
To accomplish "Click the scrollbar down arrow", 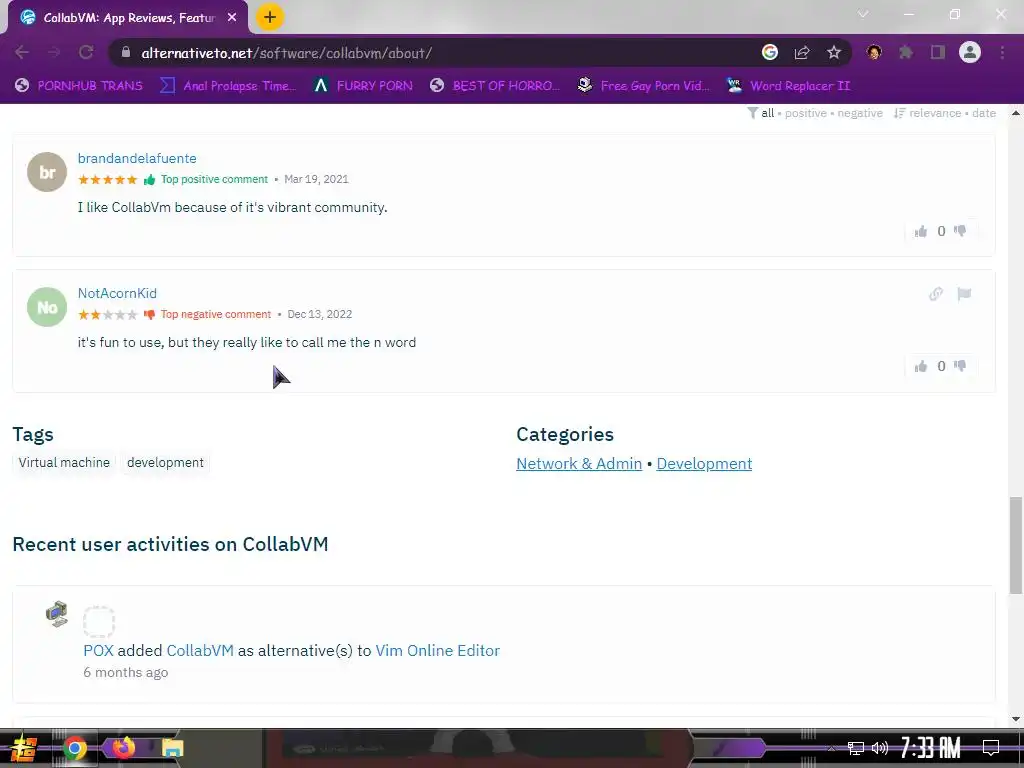I will click(1016, 719).
